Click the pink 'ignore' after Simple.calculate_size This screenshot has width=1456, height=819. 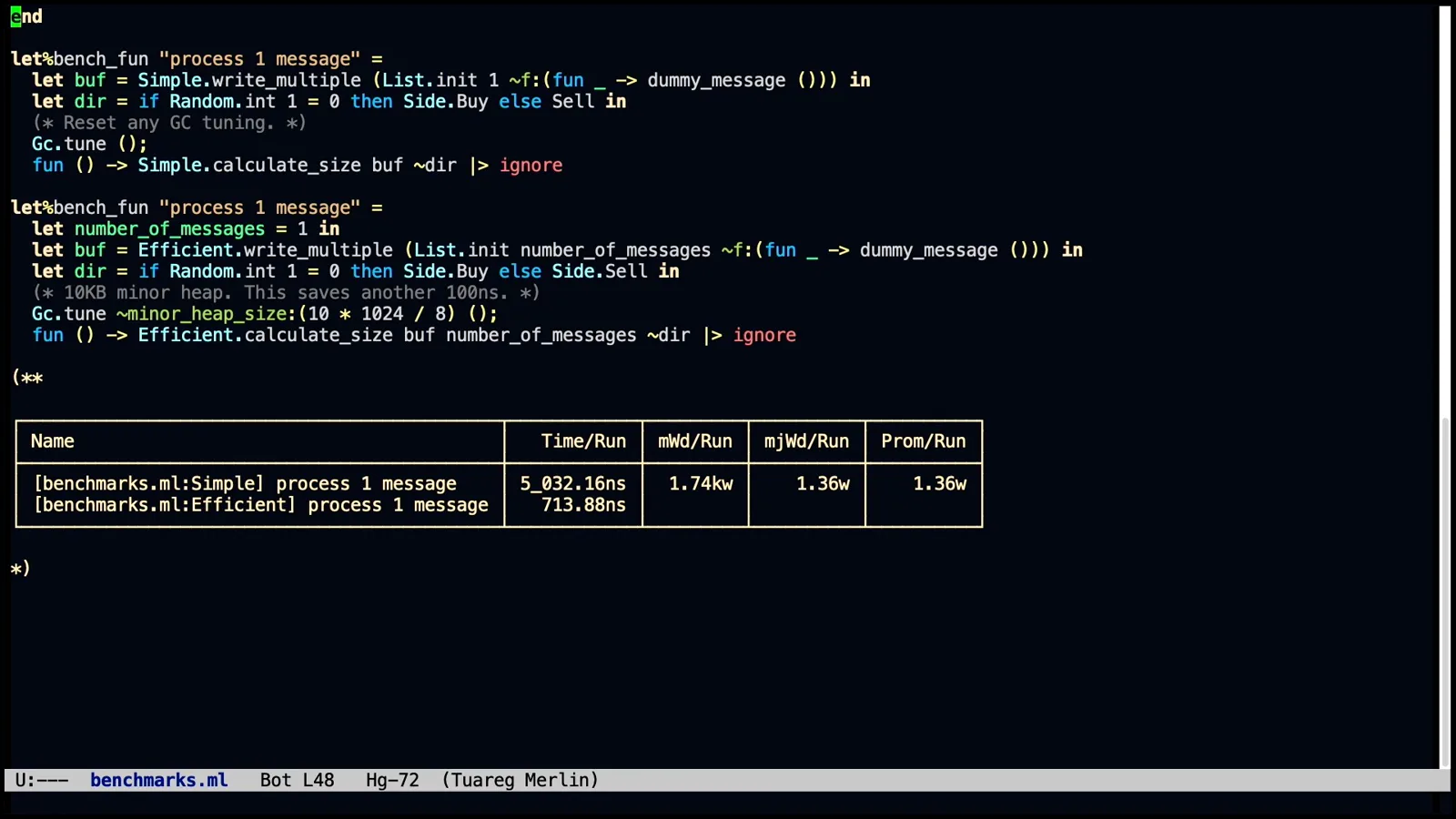(x=531, y=165)
